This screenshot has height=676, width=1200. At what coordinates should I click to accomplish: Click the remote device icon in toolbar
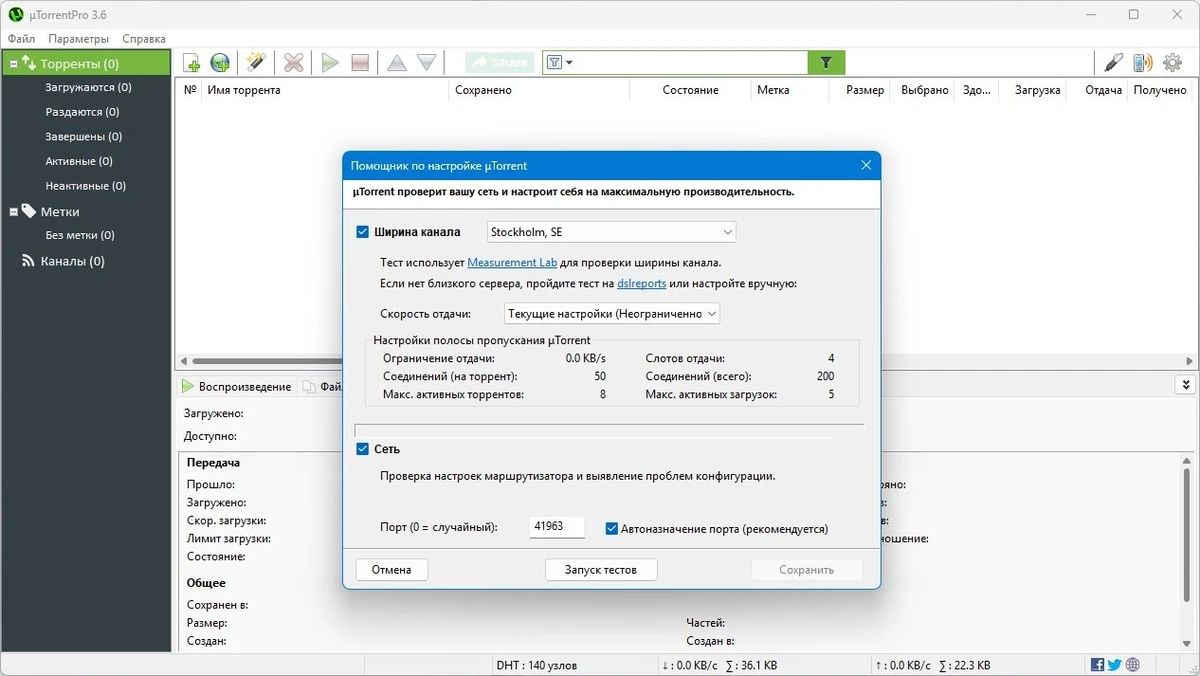[x=1142, y=63]
